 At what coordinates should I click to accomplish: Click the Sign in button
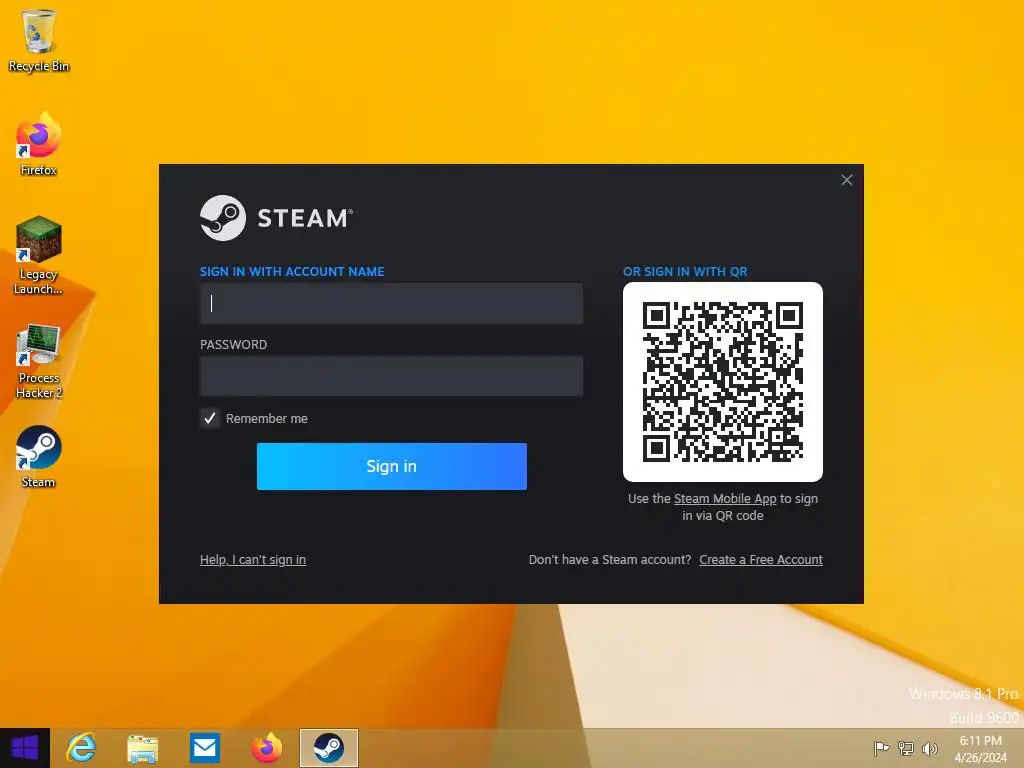point(392,466)
